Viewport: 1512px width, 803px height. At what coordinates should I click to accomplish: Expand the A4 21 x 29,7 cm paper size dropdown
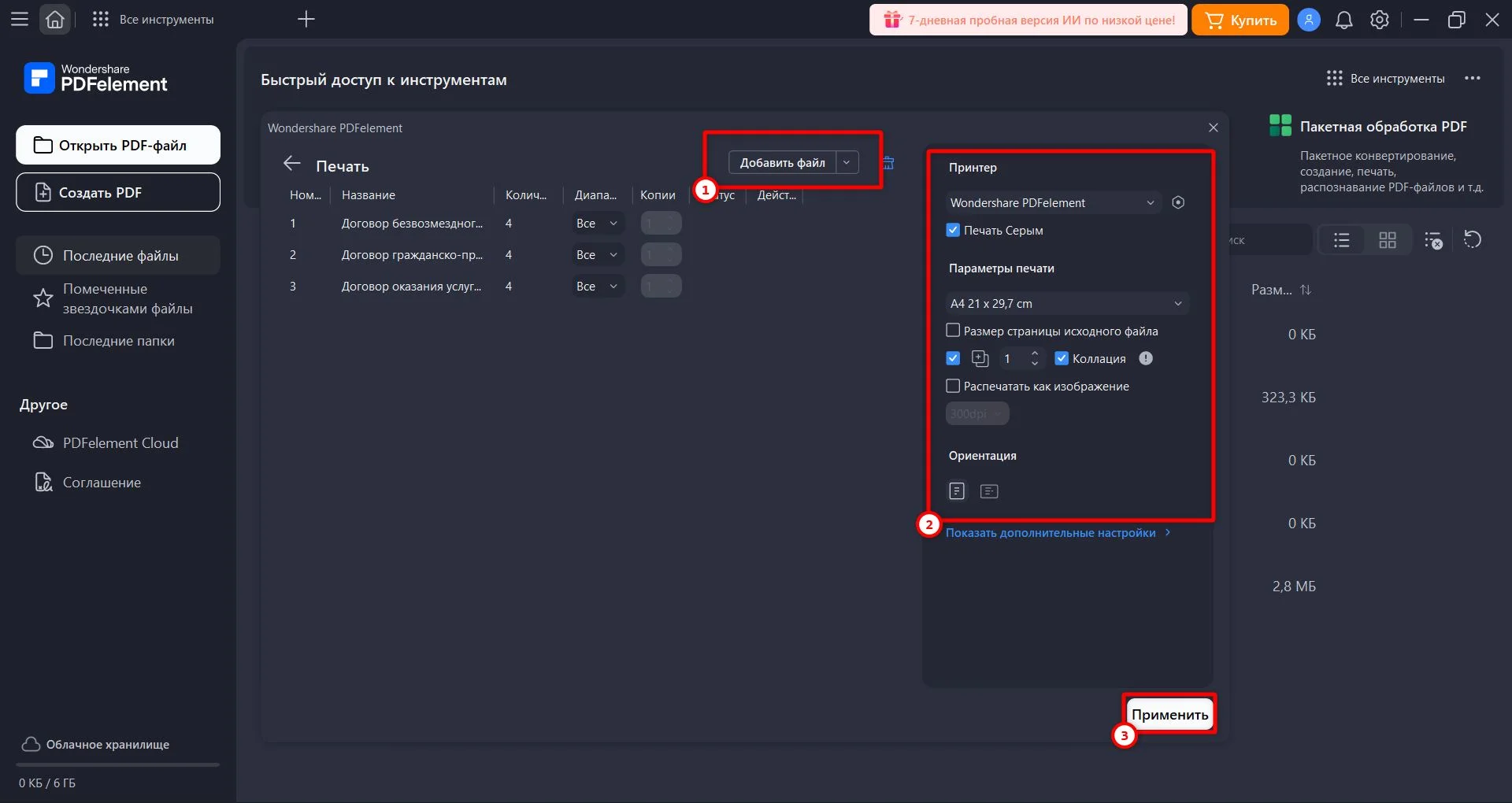tap(1066, 303)
